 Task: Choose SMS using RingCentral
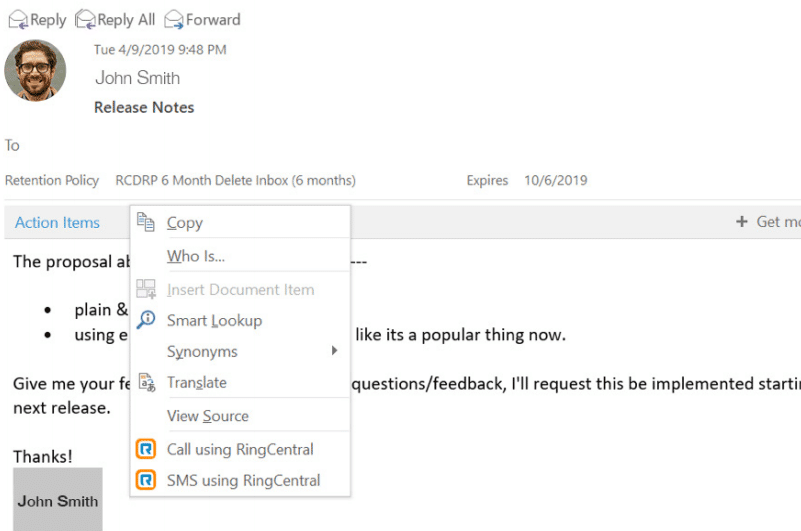(240, 480)
